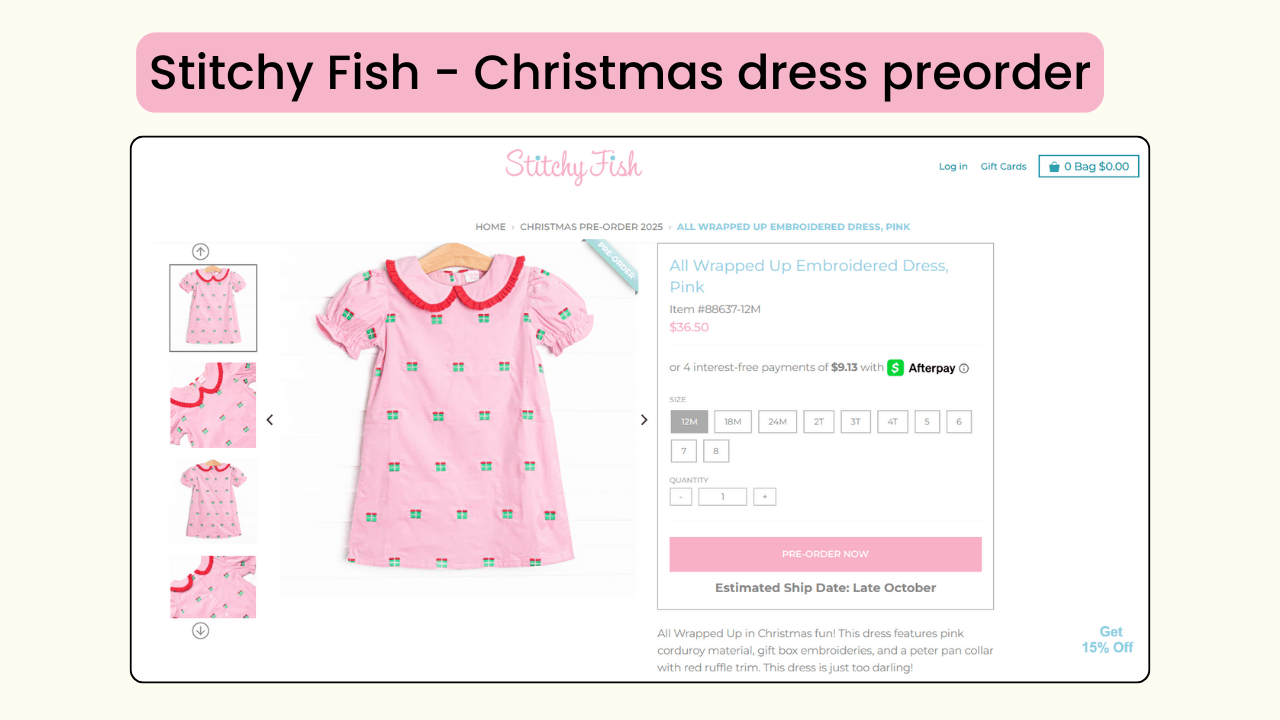
Task: Select the collar close-up thumbnail
Action: pyautogui.click(x=213, y=405)
